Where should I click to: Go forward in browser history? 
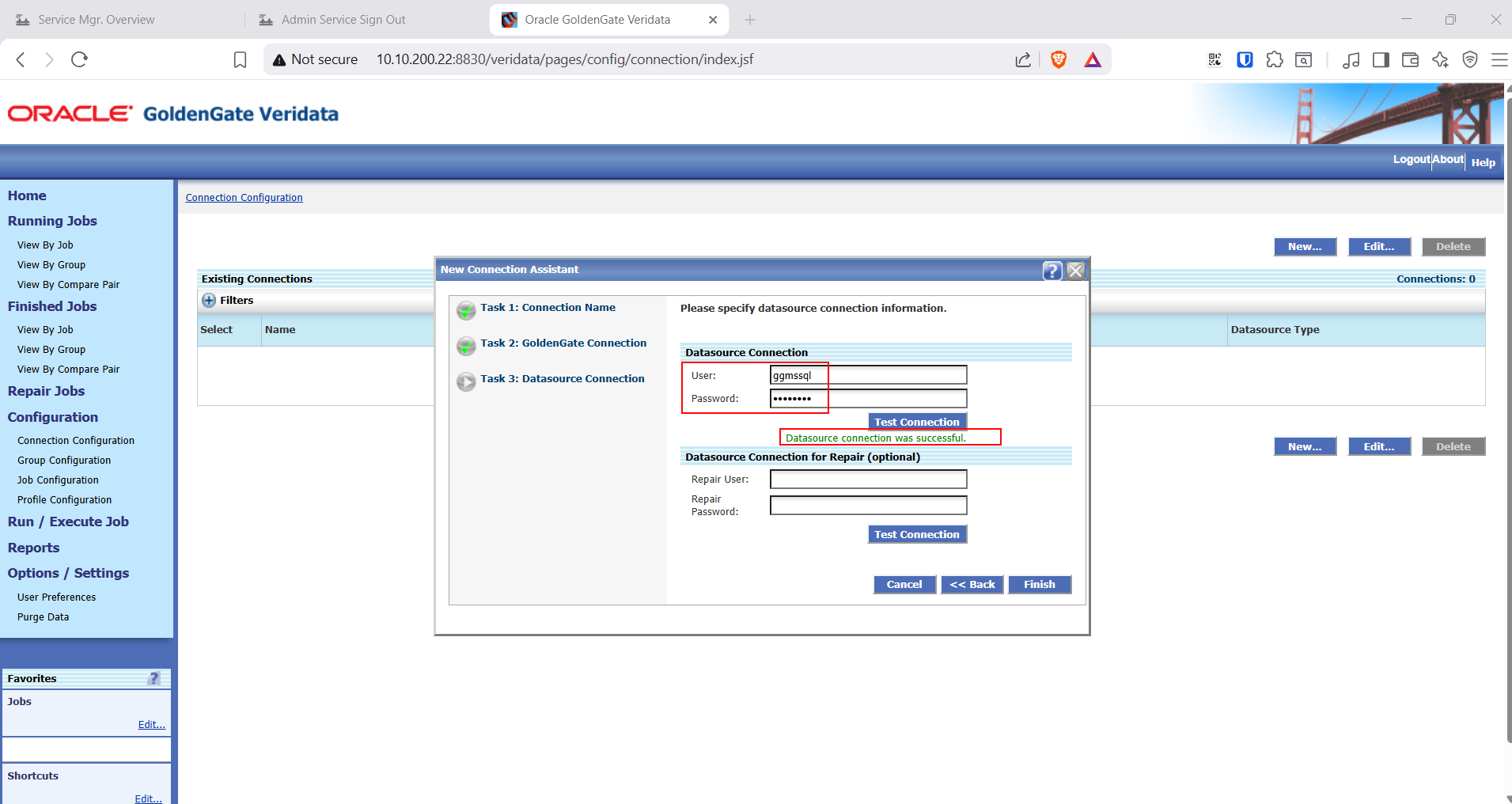coord(49,59)
